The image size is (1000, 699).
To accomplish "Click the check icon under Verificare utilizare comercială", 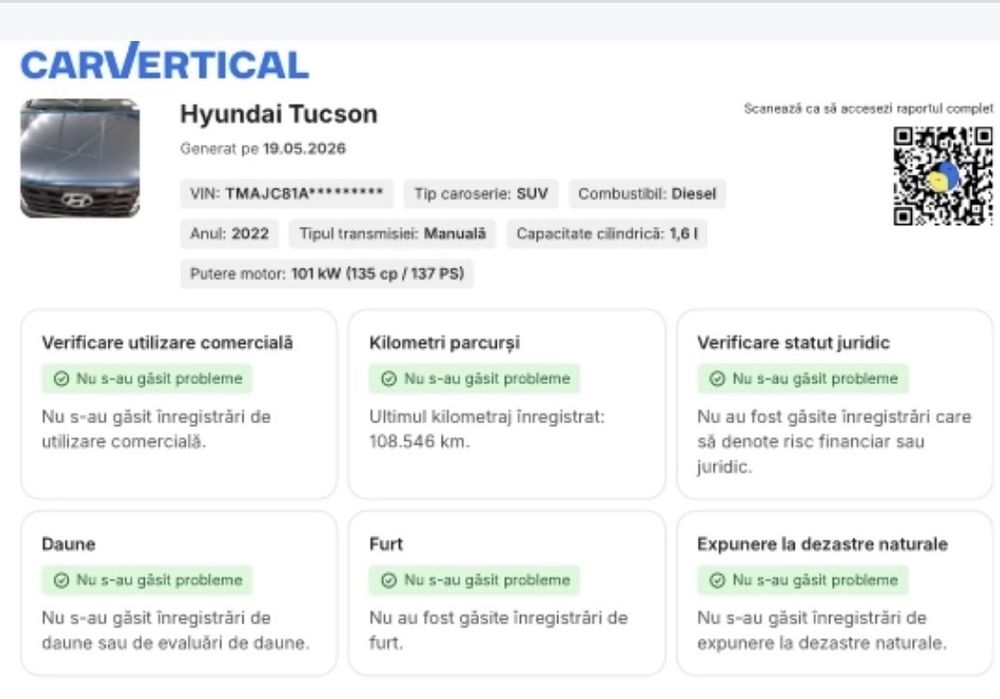I will (61, 379).
